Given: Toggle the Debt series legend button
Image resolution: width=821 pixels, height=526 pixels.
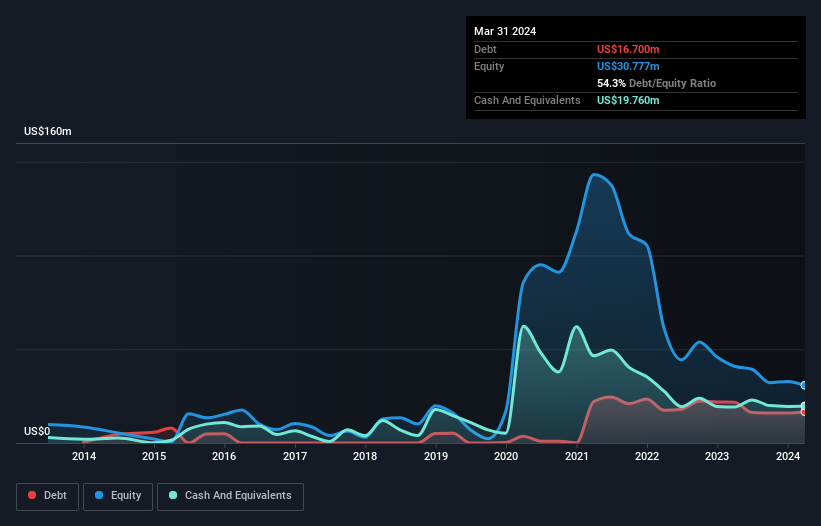Looking at the screenshot, I should pyautogui.click(x=47, y=496).
